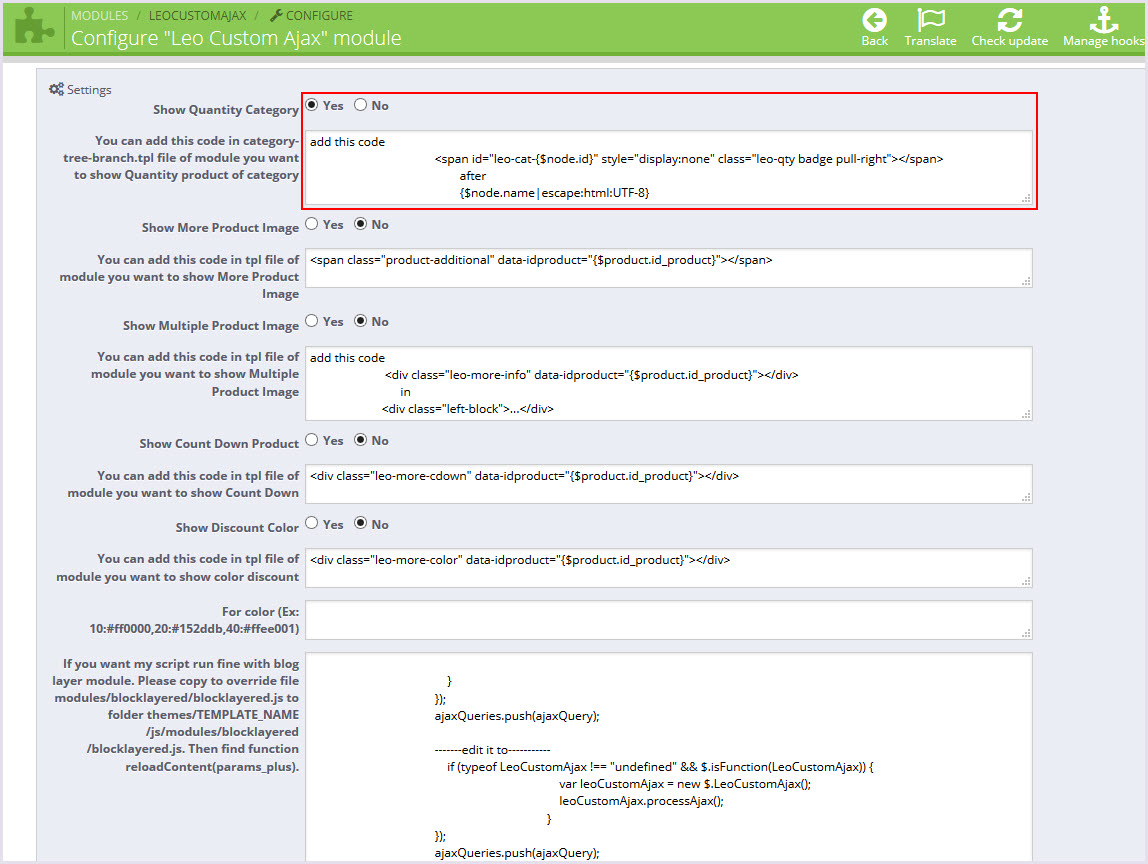Click the wrench icon beside Configure
The image size is (1148, 864).
276,15
